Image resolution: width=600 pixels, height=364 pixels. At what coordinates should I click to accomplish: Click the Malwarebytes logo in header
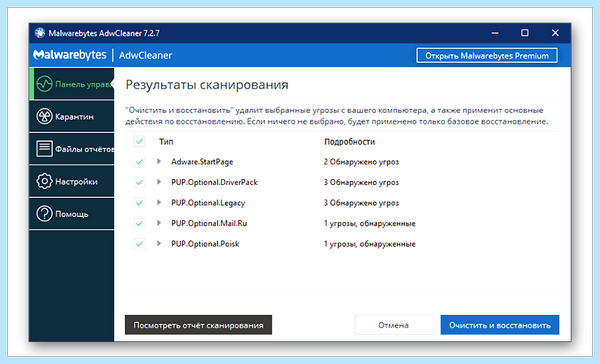coord(70,55)
